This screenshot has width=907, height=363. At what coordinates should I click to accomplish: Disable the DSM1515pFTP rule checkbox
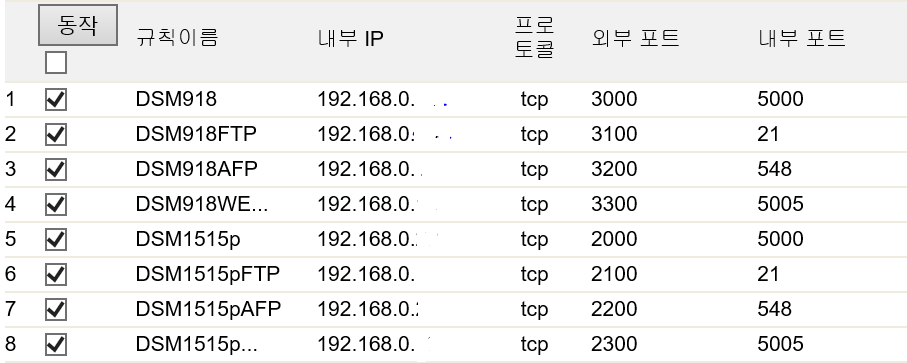[x=56, y=274]
